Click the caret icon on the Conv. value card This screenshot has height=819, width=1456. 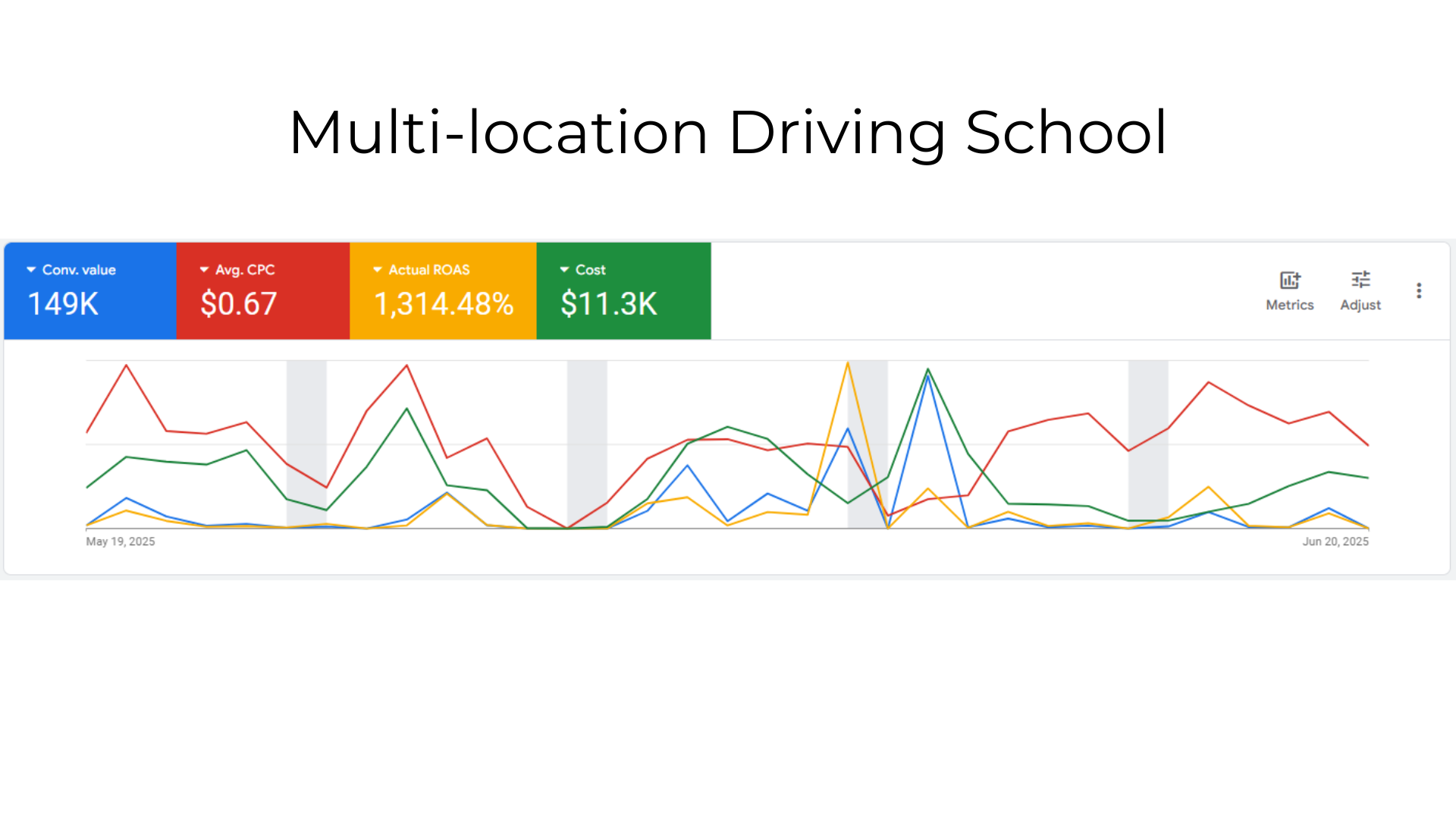pos(31,269)
